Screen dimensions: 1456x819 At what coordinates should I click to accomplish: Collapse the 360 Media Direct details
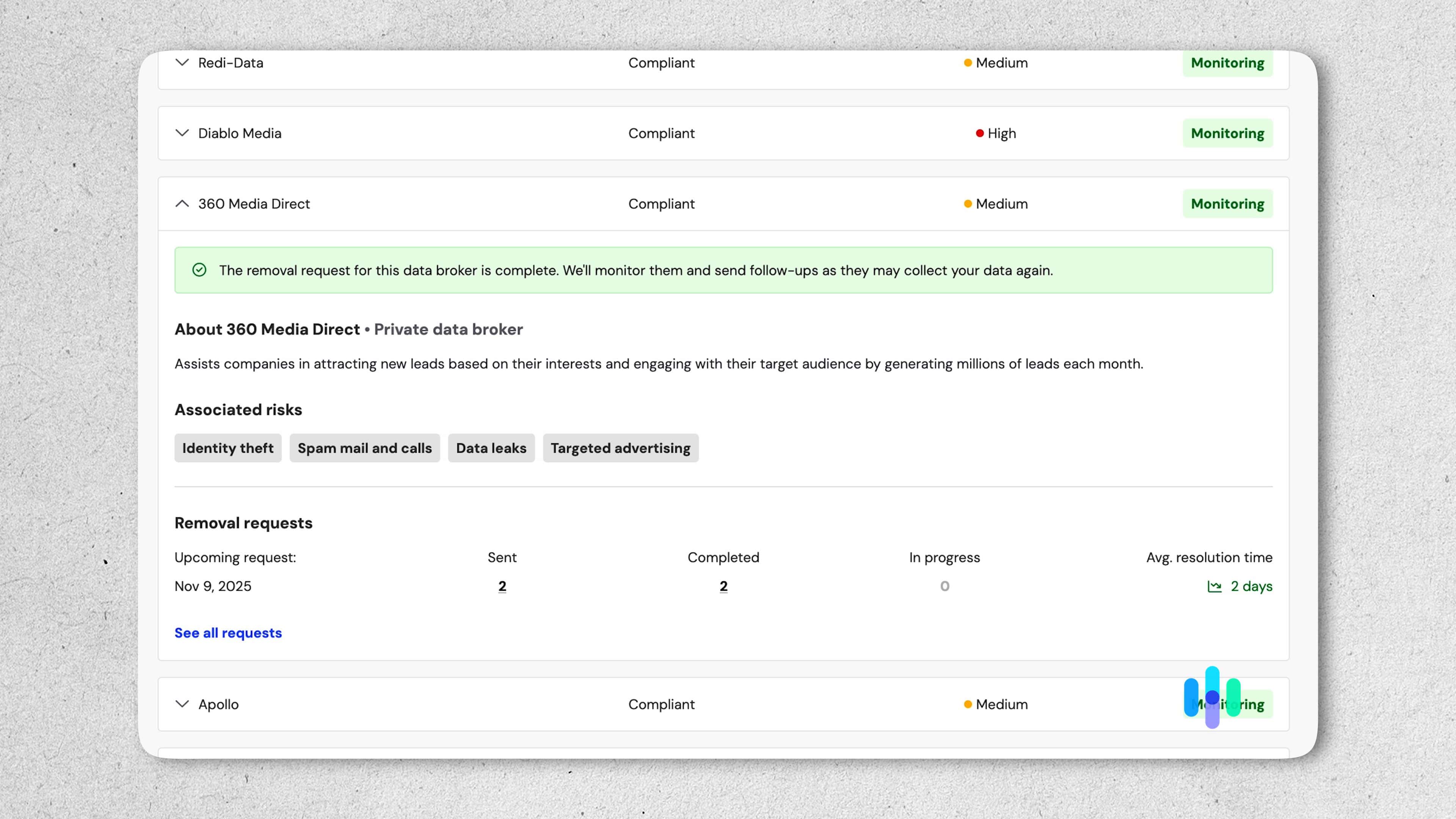point(182,204)
